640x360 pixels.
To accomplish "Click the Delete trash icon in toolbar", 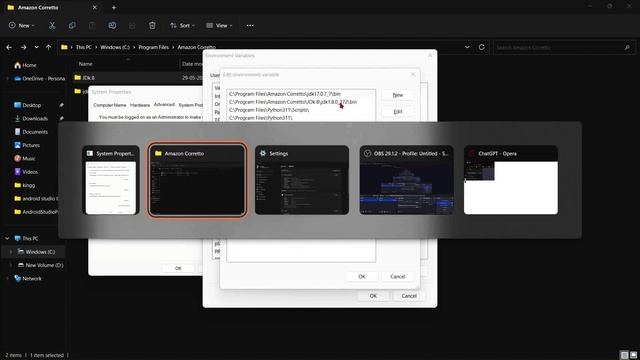I will pos(152,25).
